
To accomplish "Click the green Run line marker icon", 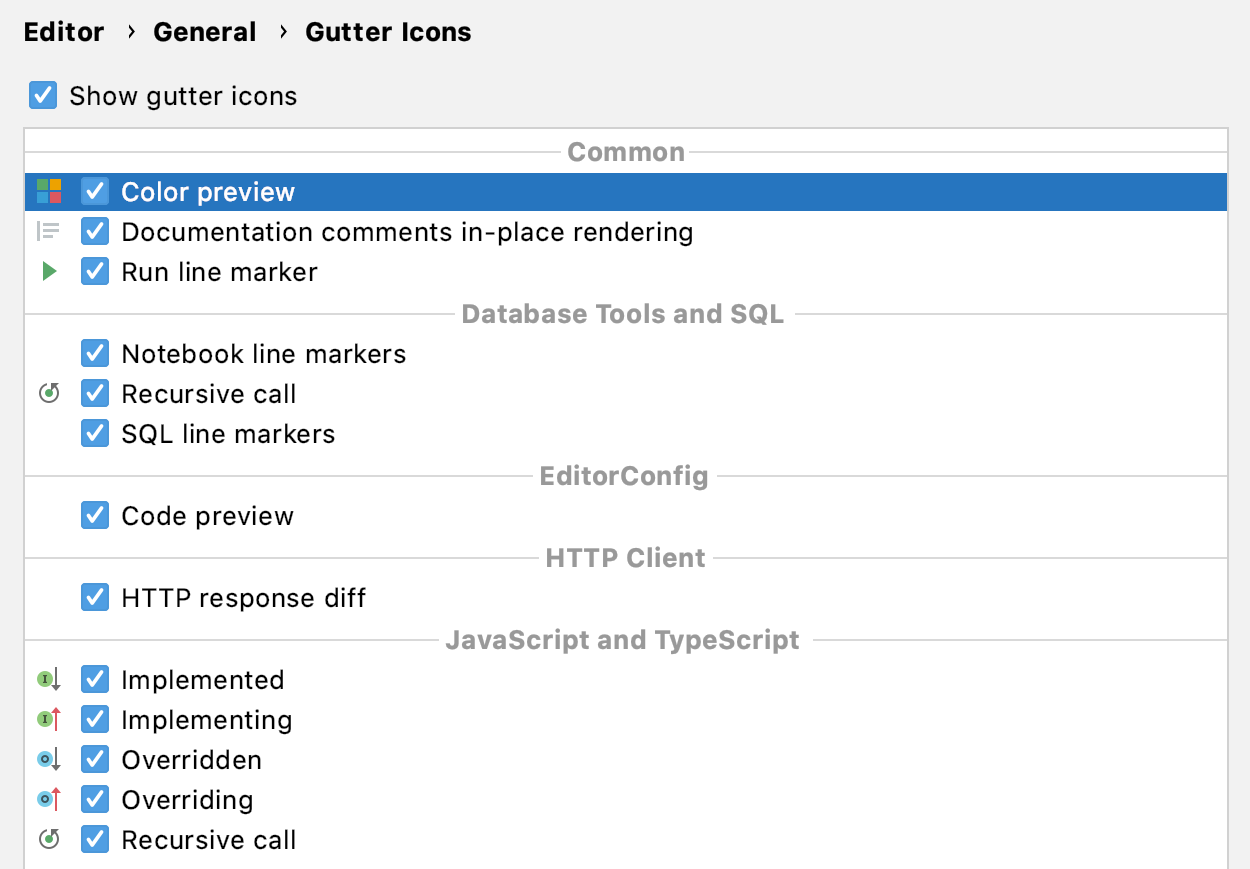I will click(49, 271).
